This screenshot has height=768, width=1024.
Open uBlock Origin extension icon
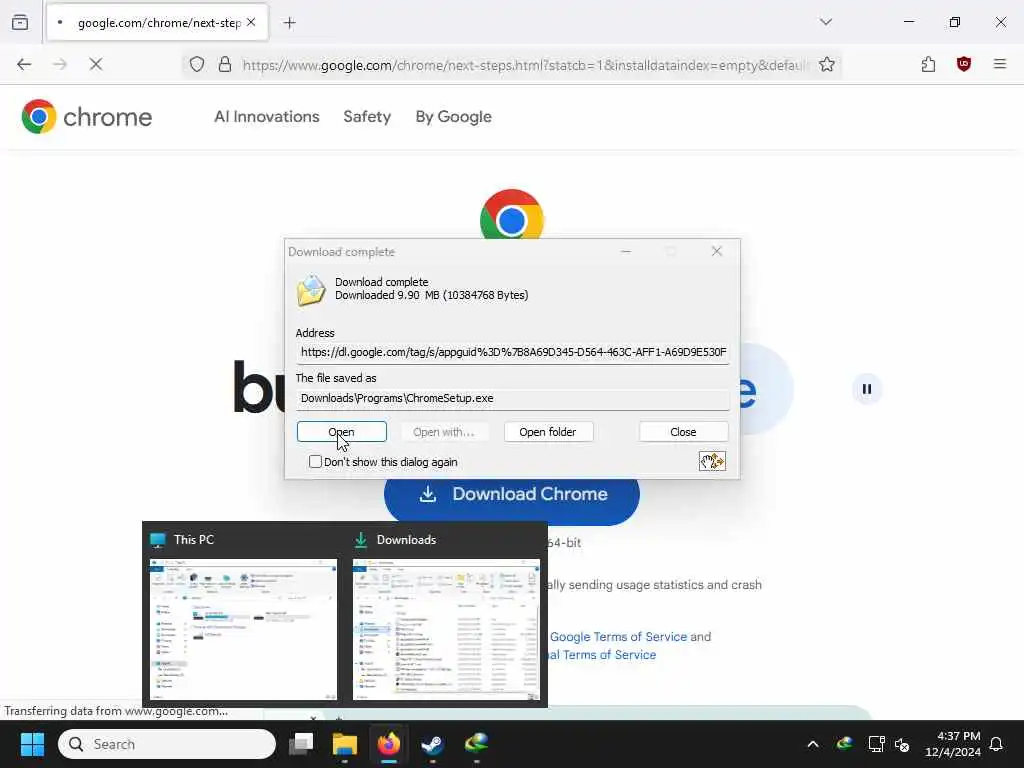click(964, 64)
